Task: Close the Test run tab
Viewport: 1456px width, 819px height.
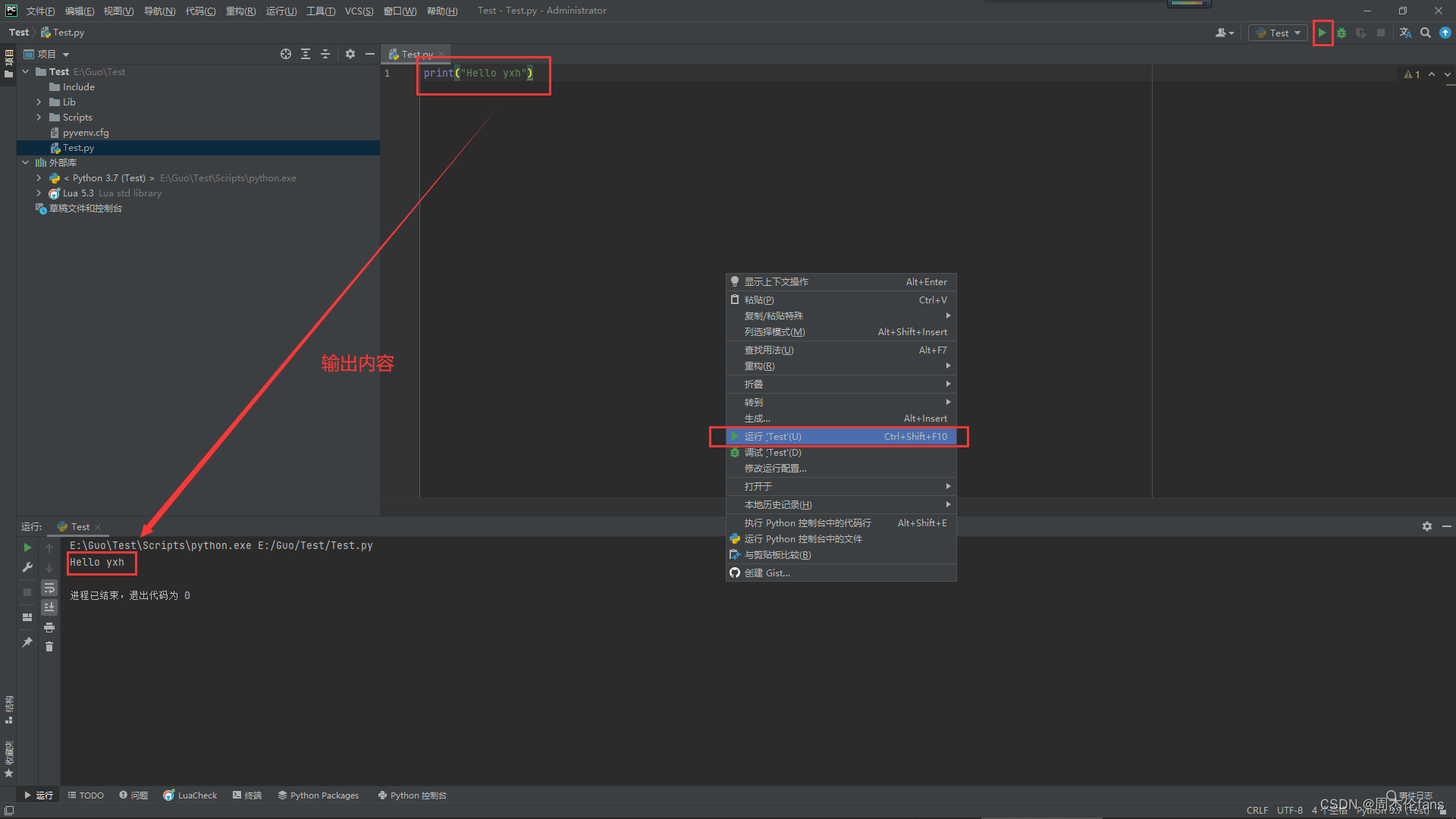Action: 98,527
